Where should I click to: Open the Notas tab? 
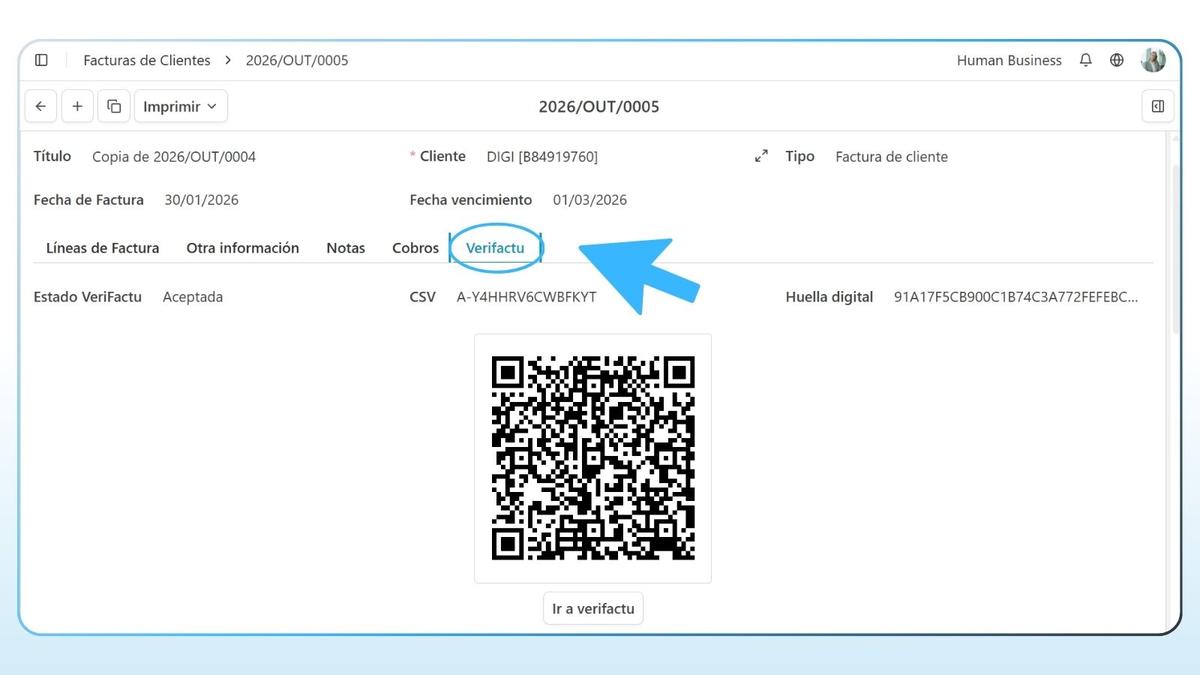[346, 248]
